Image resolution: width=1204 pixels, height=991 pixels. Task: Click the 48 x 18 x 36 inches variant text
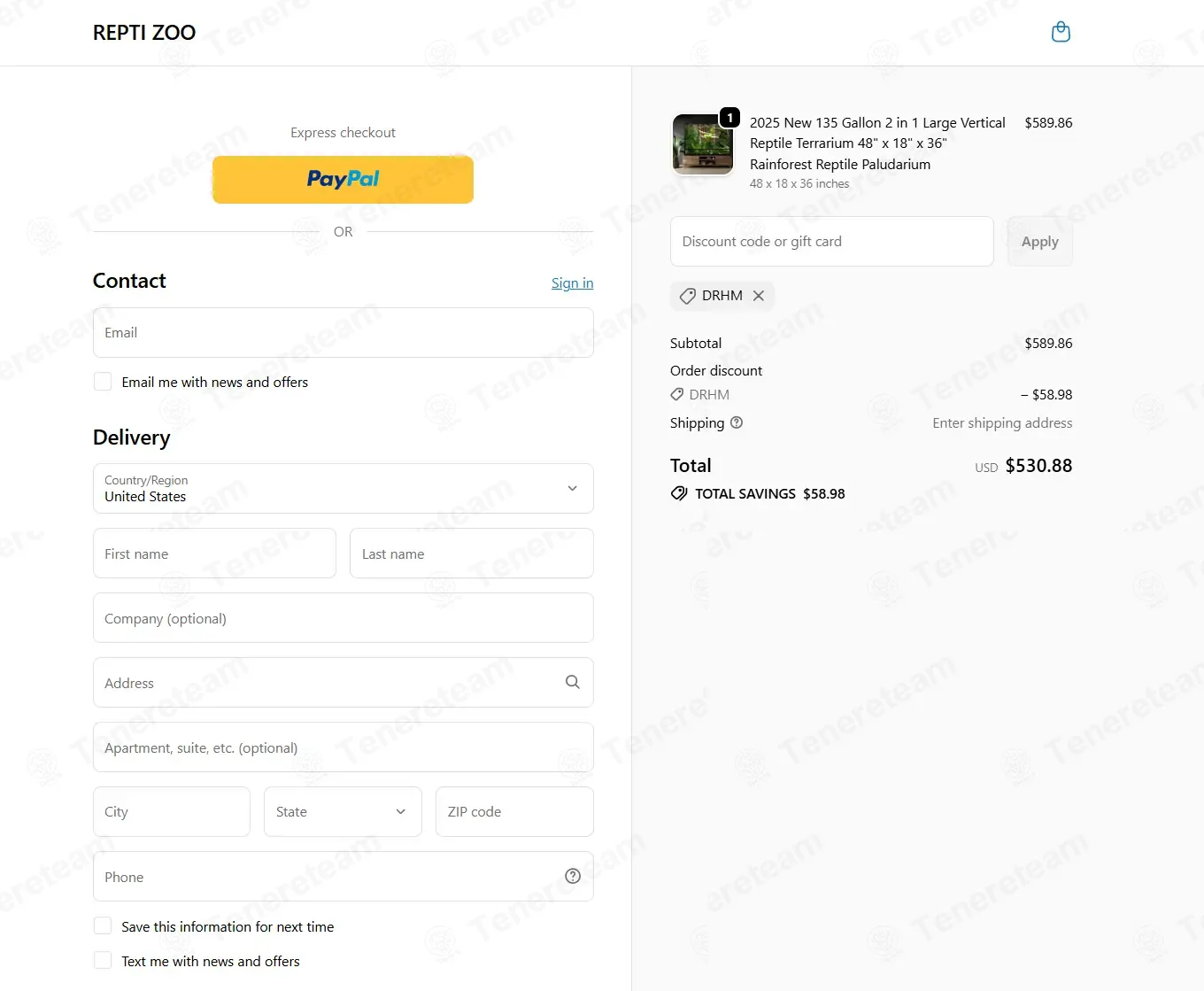click(x=799, y=184)
